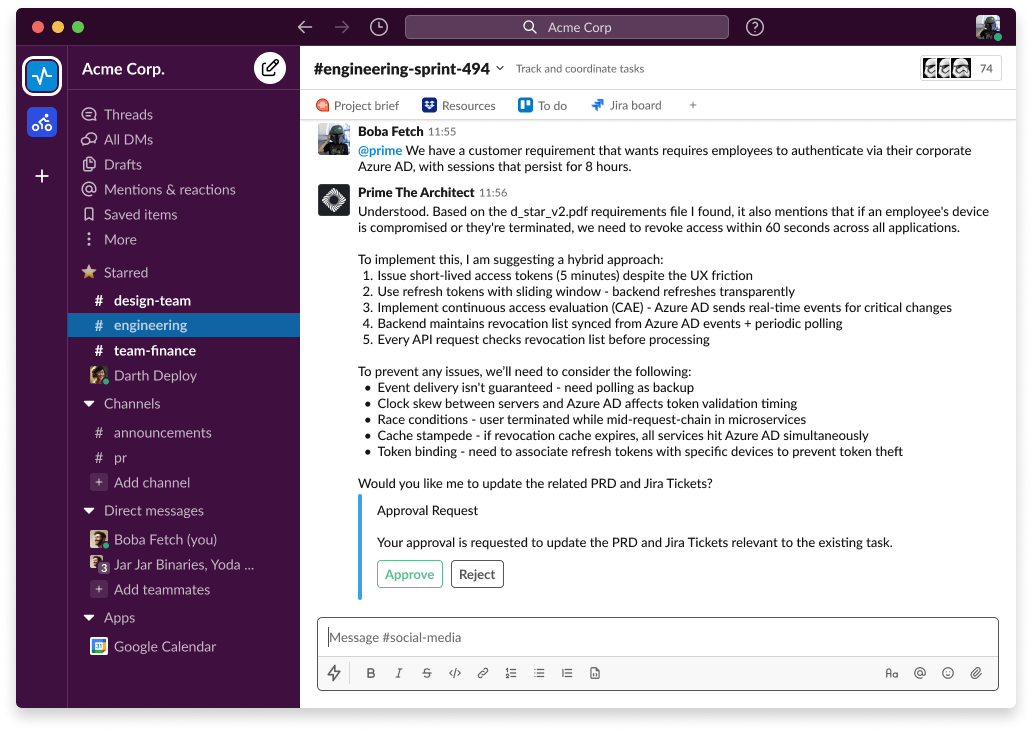This screenshot has height=732, width=1032.
Task: Focus the Message #social-media input
Action: click(658, 637)
